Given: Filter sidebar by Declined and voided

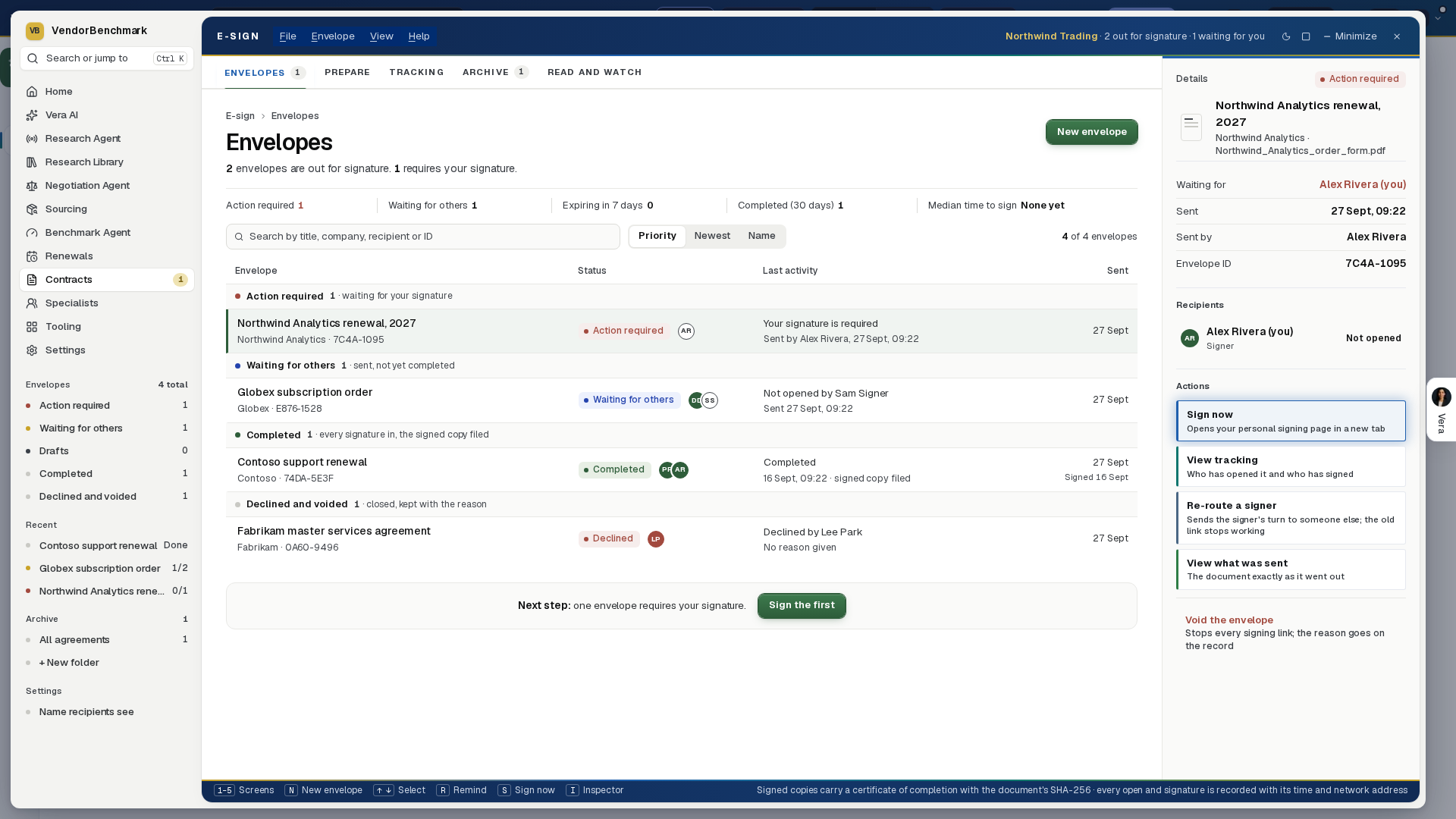Looking at the screenshot, I should pos(107,497).
